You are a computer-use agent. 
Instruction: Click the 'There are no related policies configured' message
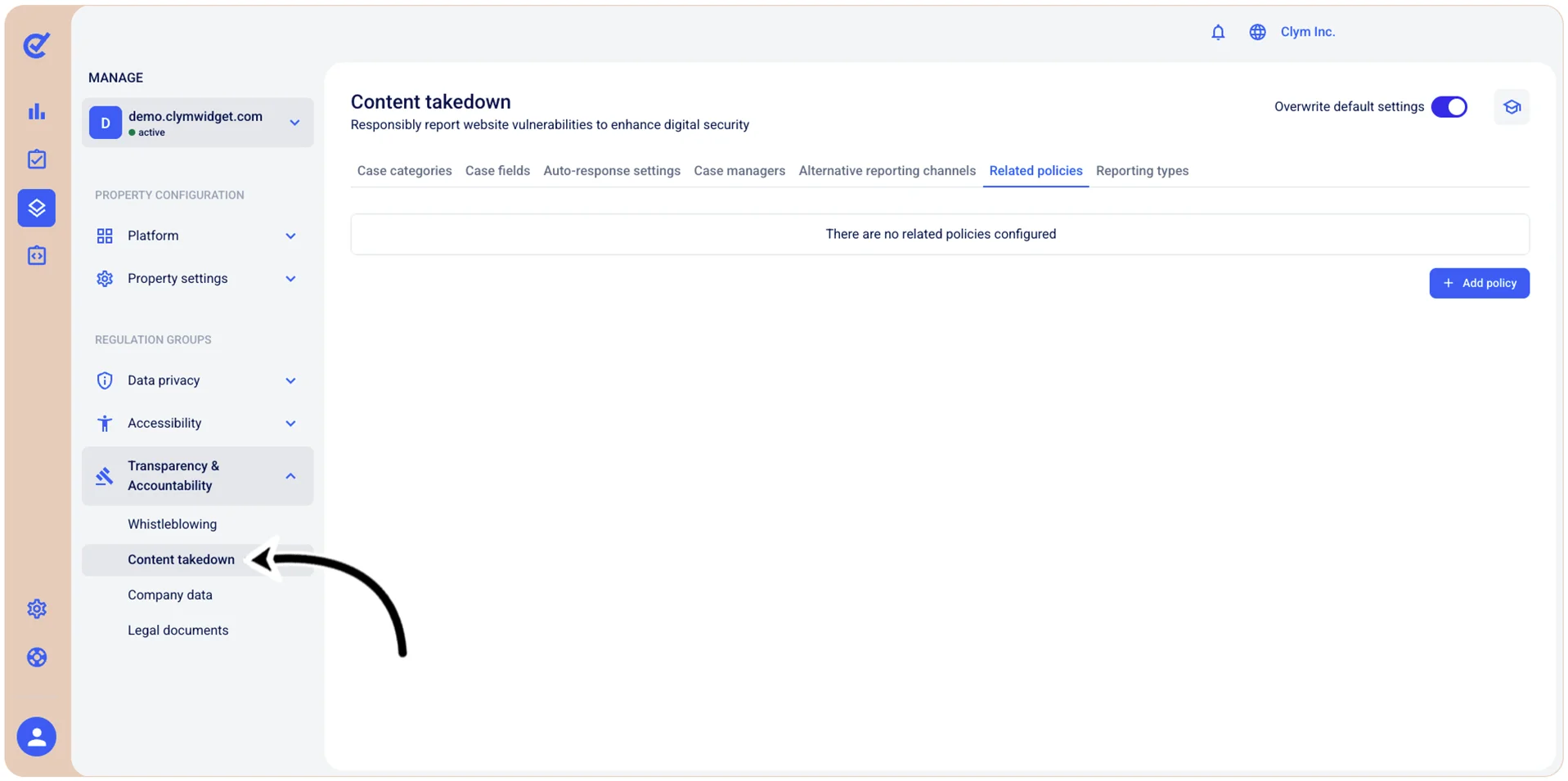(x=940, y=234)
